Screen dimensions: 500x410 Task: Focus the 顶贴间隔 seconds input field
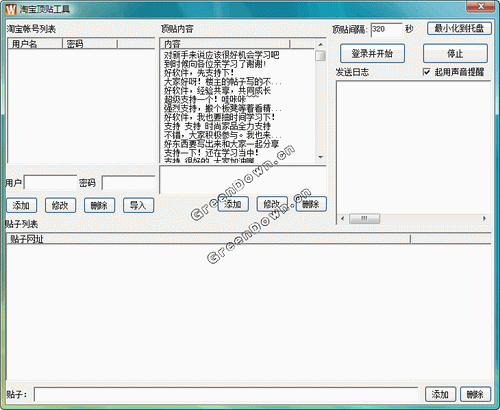pos(386,29)
